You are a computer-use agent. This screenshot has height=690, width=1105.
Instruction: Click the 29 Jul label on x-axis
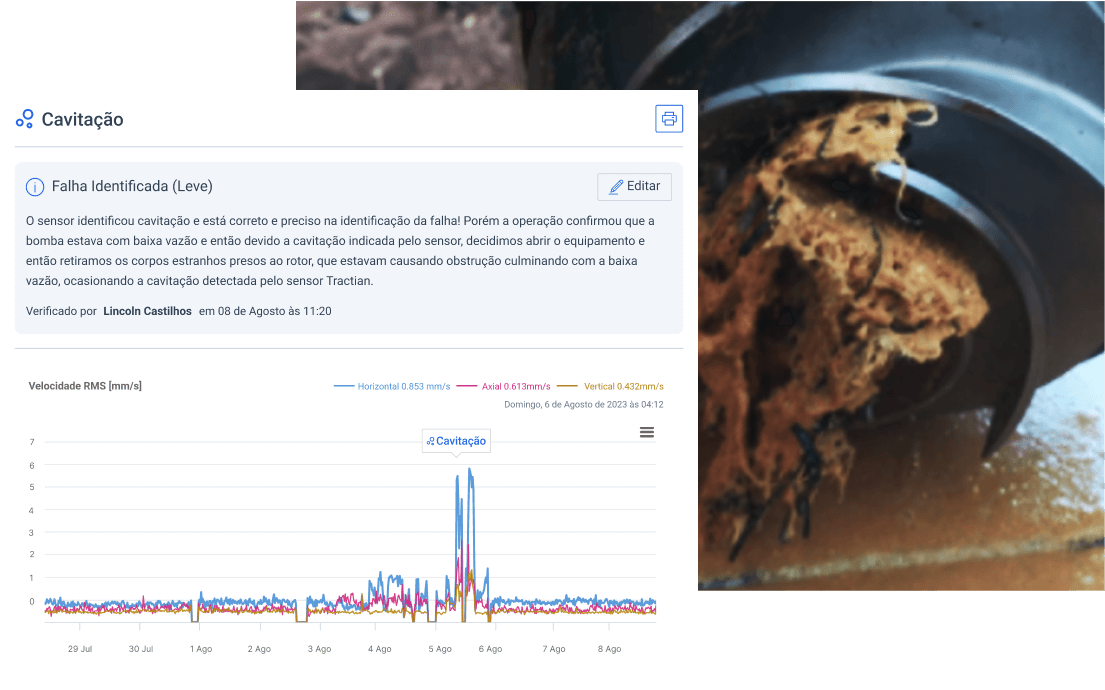coord(80,649)
